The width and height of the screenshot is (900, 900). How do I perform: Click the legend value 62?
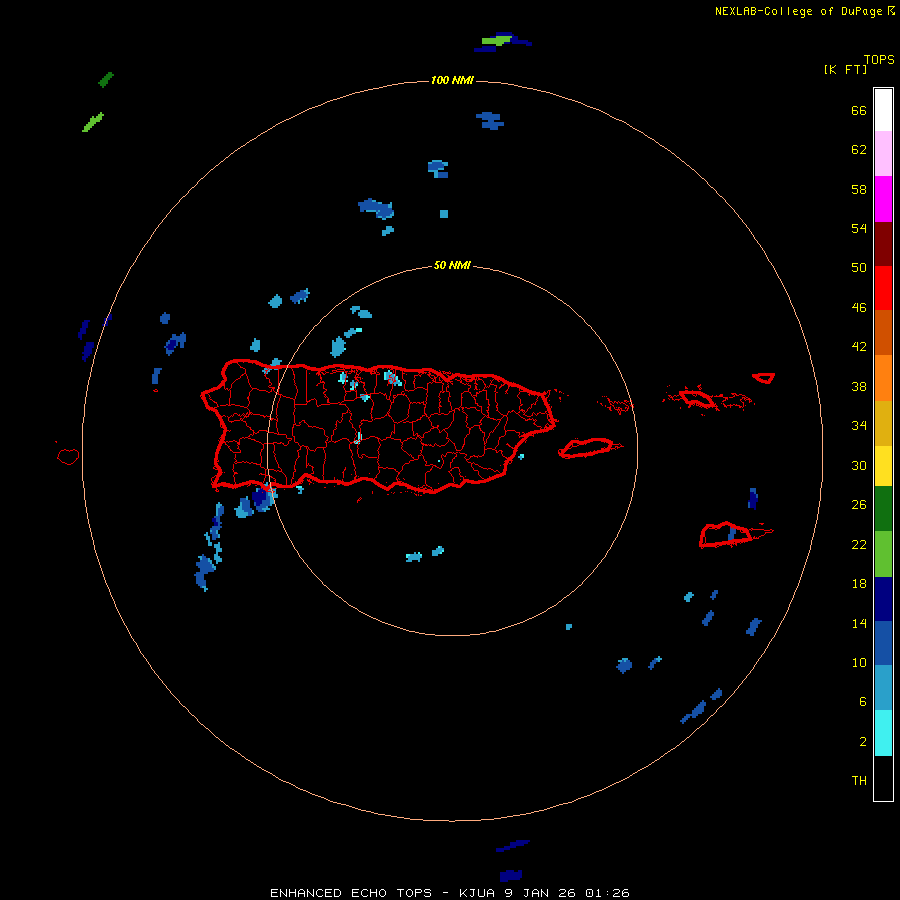tap(859, 150)
